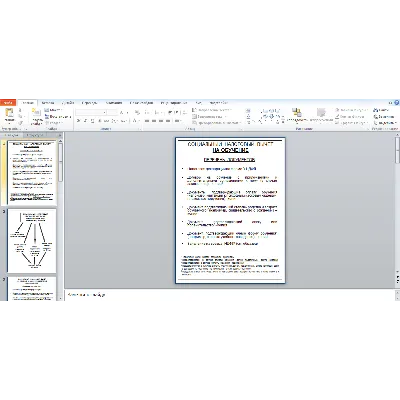Open the Shape Effects dropdown
Viewport: 400px width, 400px height.
pyautogui.click(x=352, y=123)
